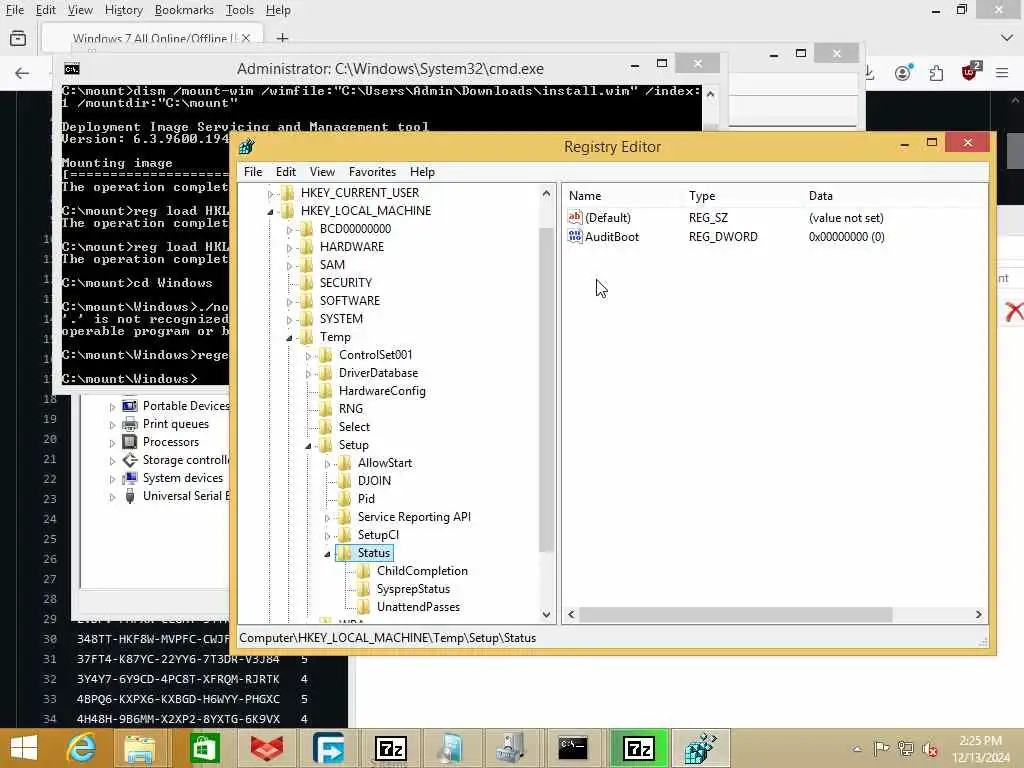Switch to Registry Editor taskbar icon
The height and width of the screenshot is (768, 1024).
click(701, 748)
